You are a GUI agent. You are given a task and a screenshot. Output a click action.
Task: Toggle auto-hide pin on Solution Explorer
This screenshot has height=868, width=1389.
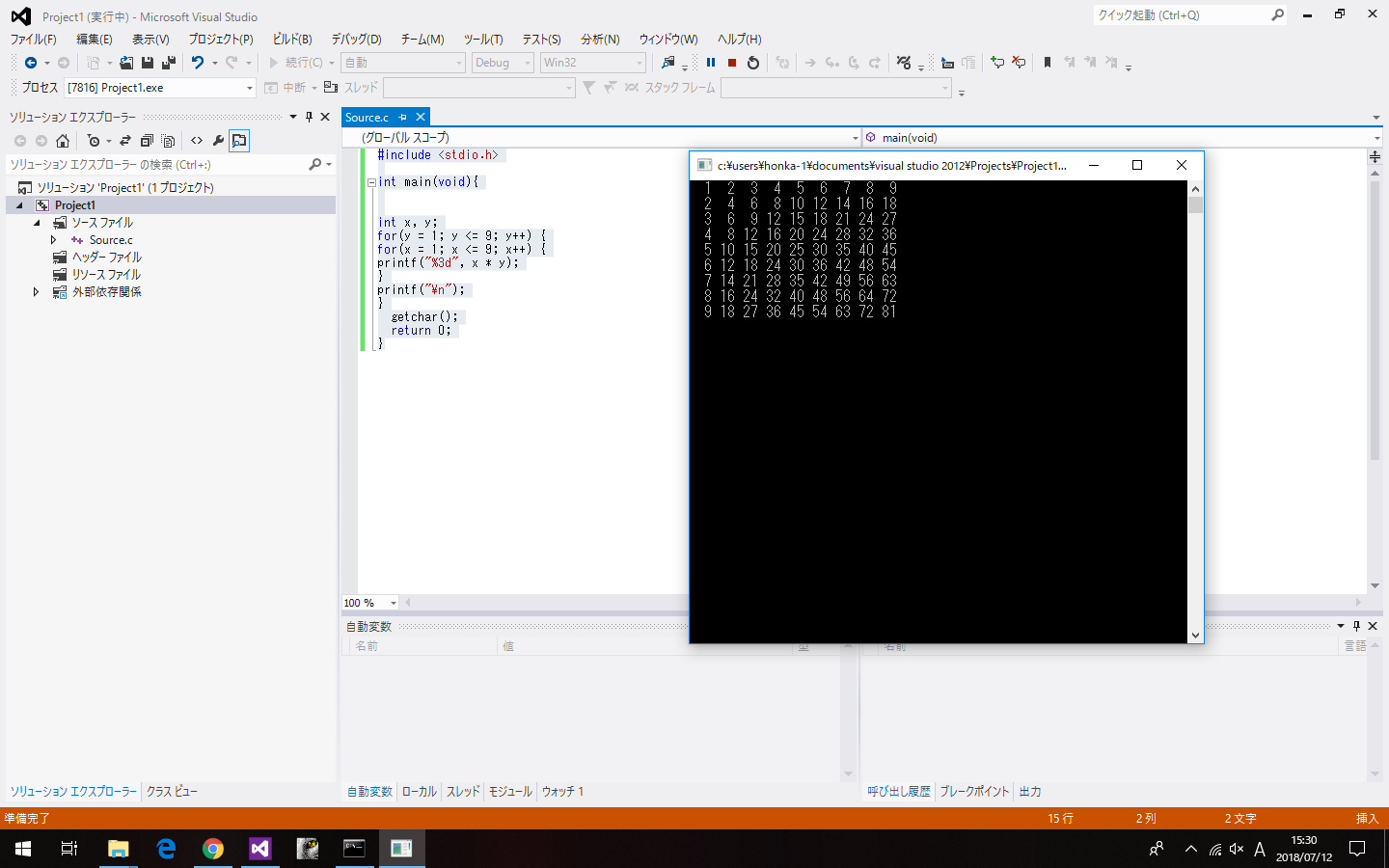[309, 117]
